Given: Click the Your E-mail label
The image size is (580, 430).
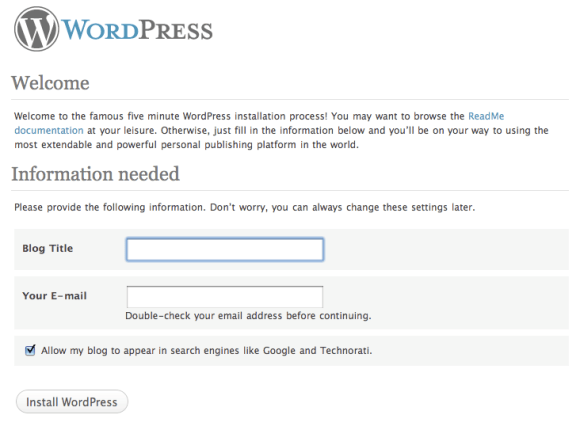Looking at the screenshot, I should point(54,296).
